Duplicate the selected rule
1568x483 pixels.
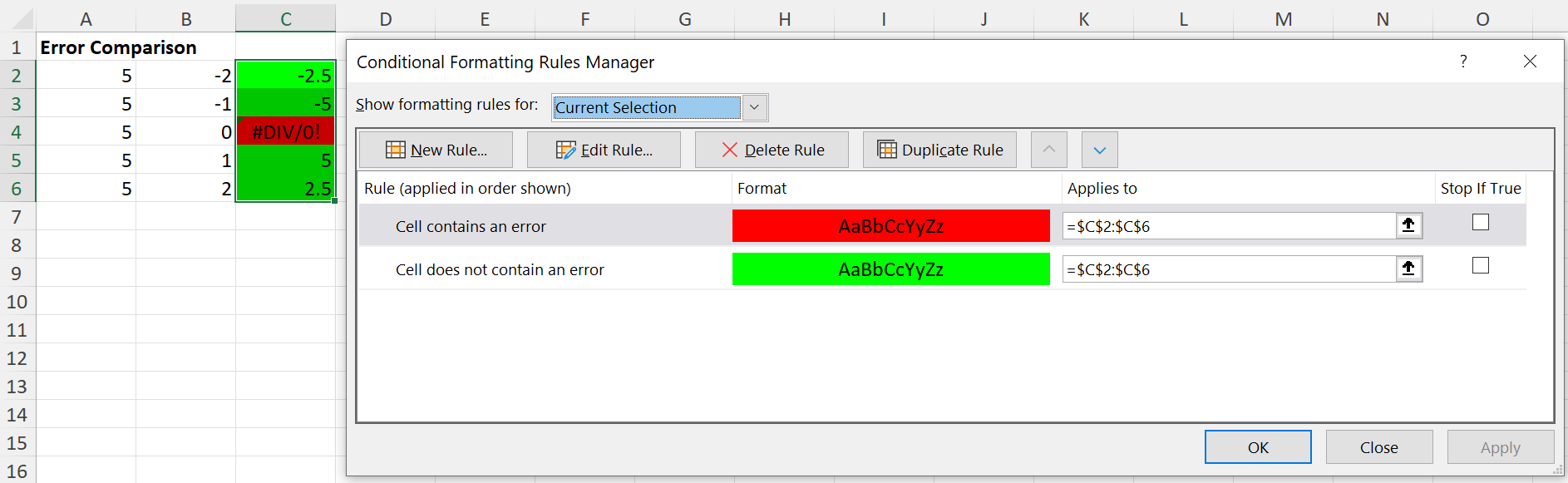pyautogui.click(x=939, y=150)
